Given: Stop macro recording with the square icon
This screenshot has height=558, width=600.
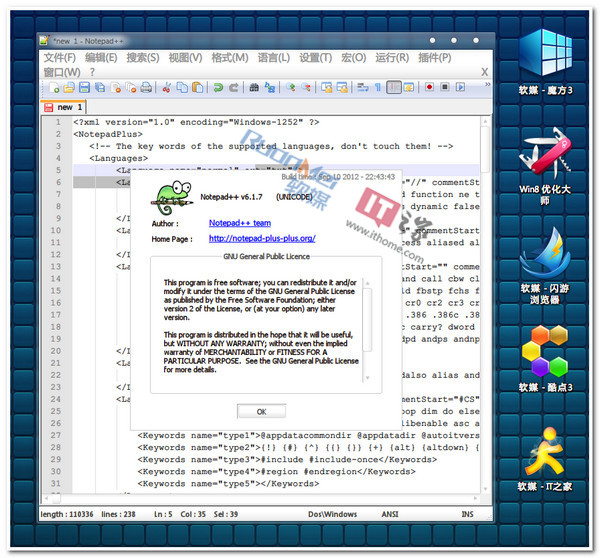Looking at the screenshot, I should tap(445, 87).
